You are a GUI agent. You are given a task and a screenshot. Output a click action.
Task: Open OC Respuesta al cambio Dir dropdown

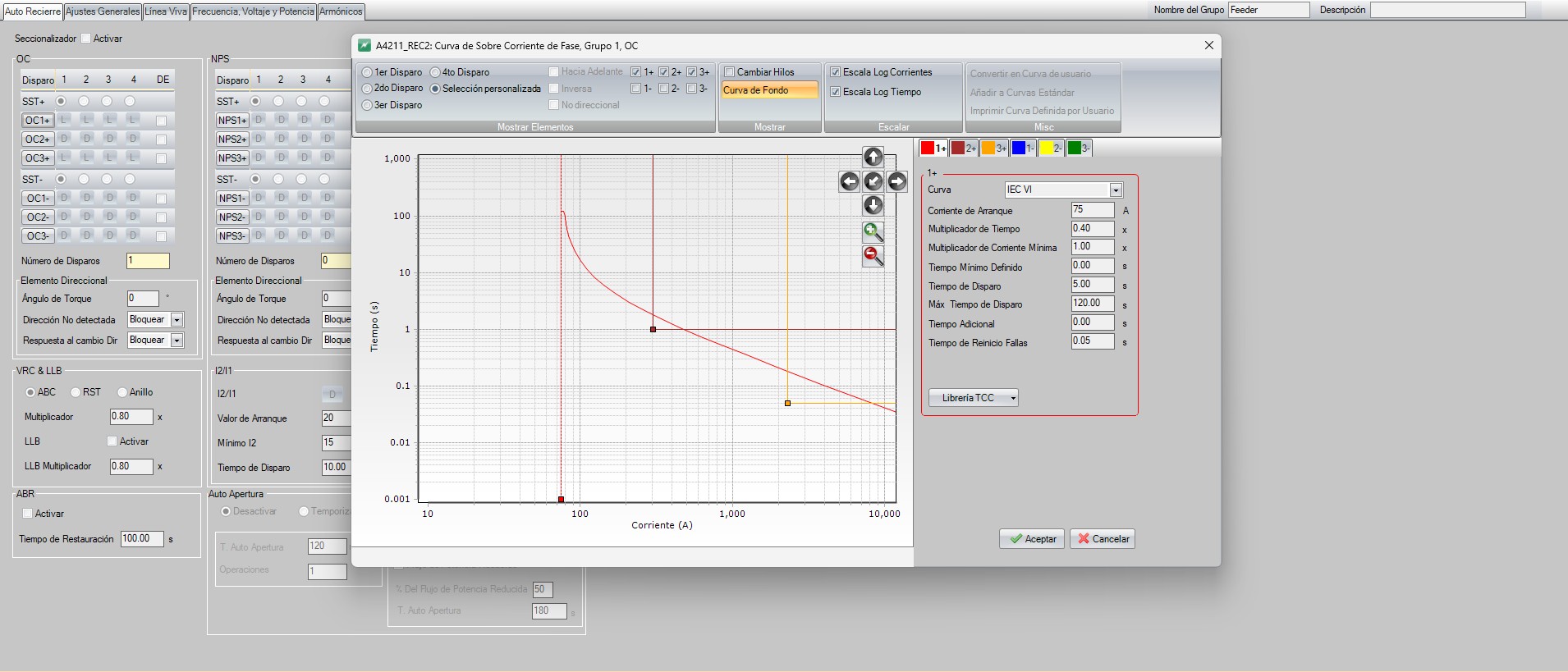pyautogui.click(x=177, y=341)
